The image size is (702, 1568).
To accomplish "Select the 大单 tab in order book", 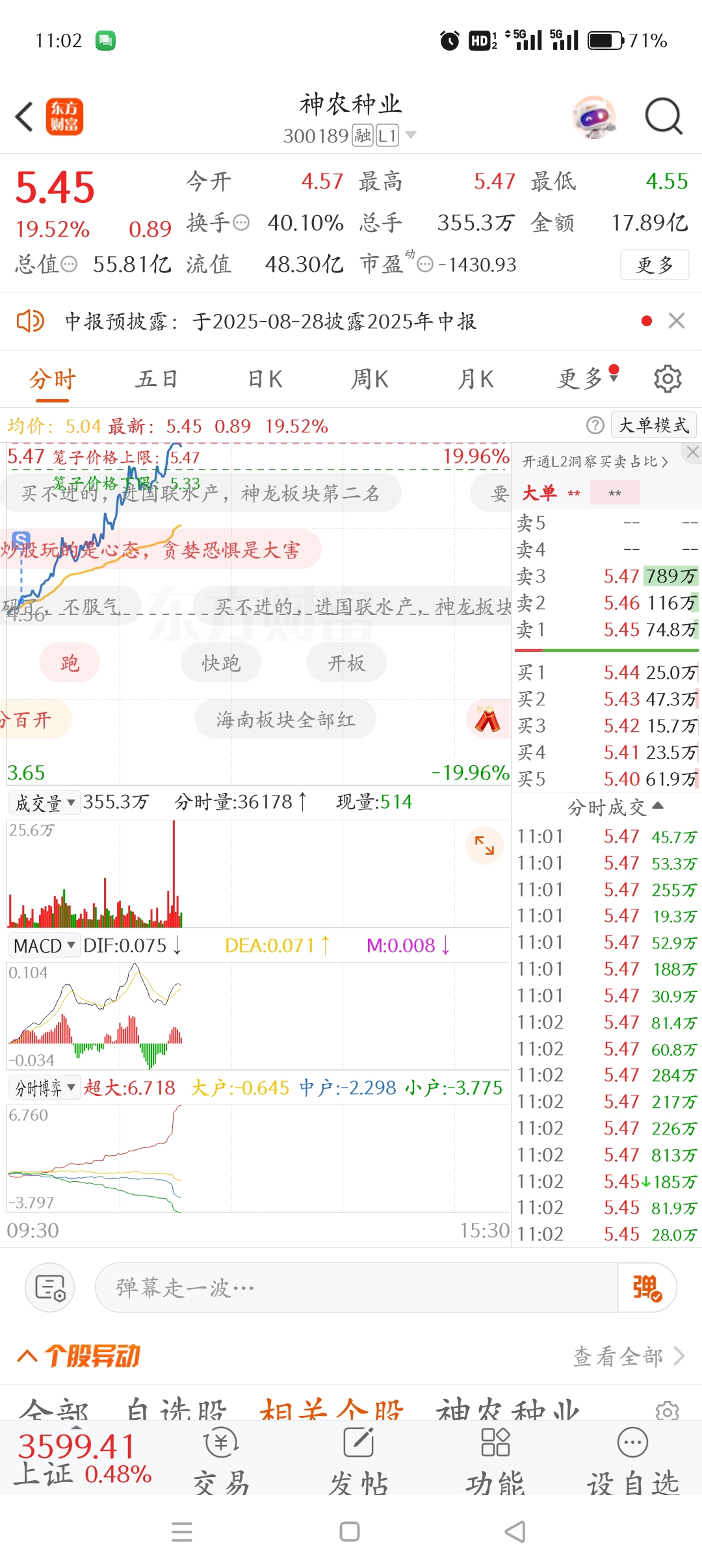I will [539, 493].
